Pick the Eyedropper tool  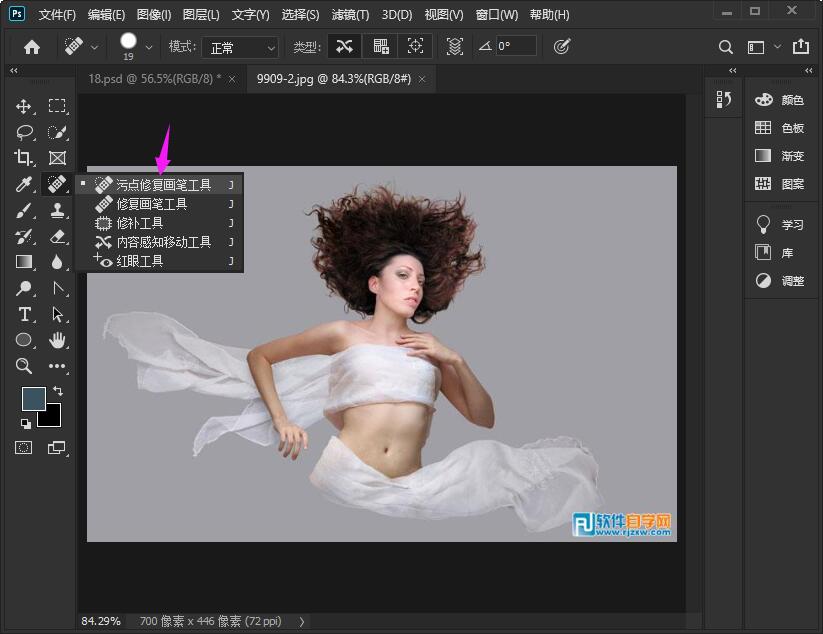[24, 184]
